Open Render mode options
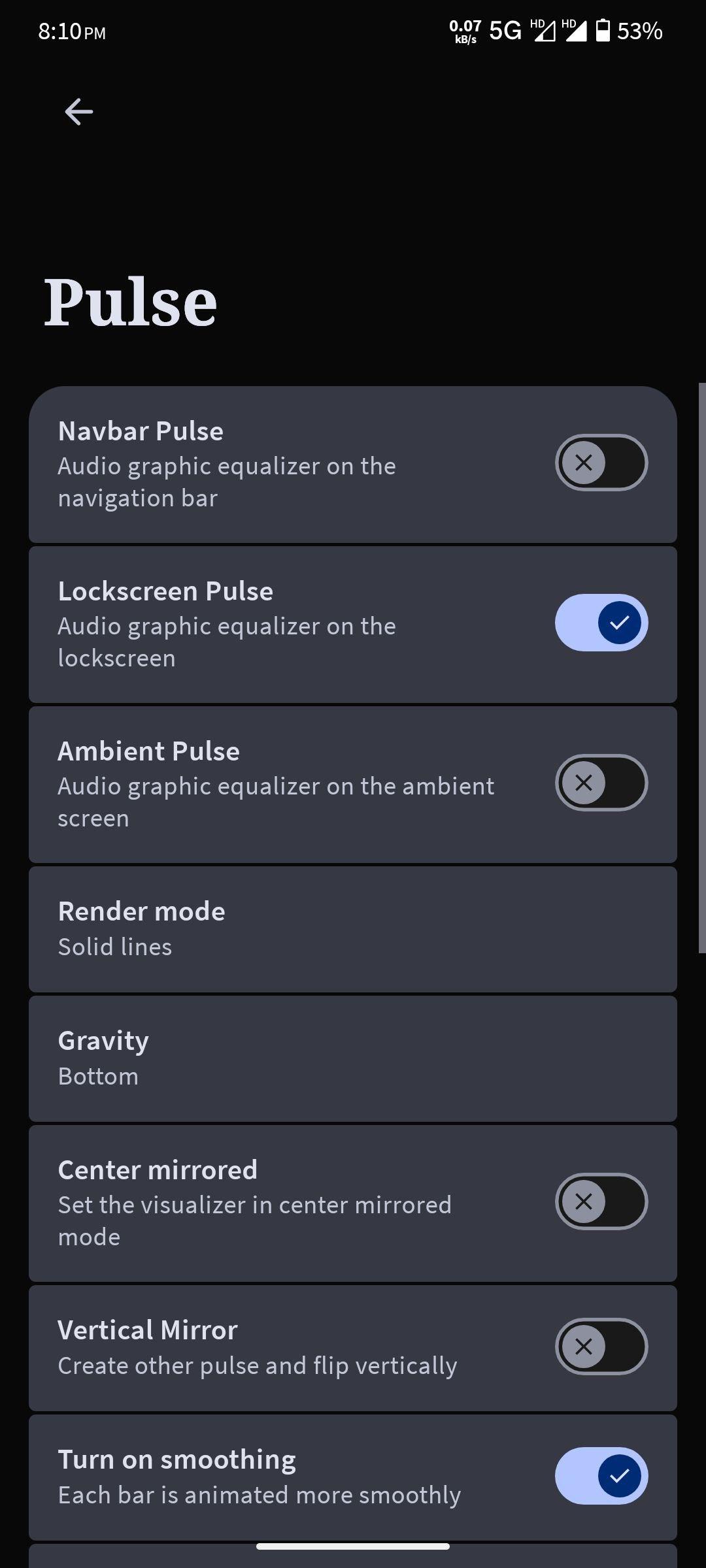This screenshot has width=706, height=1568. (353, 929)
